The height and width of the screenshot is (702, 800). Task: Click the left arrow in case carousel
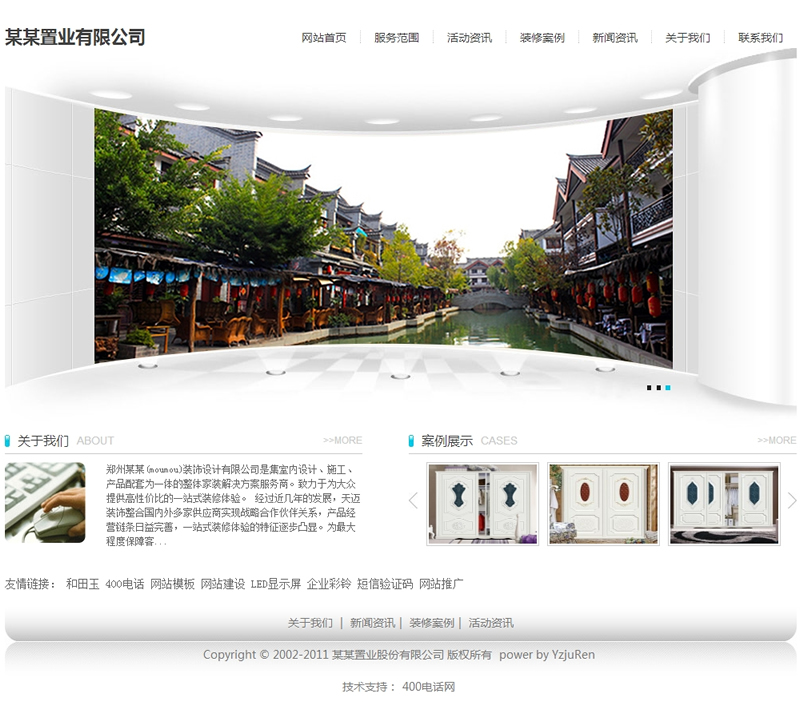tap(413, 501)
